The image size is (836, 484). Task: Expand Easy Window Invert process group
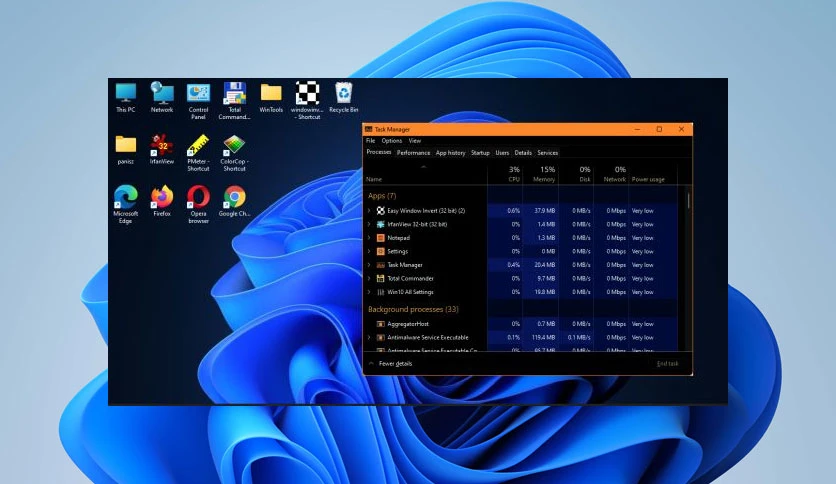(x=369, y=211)
